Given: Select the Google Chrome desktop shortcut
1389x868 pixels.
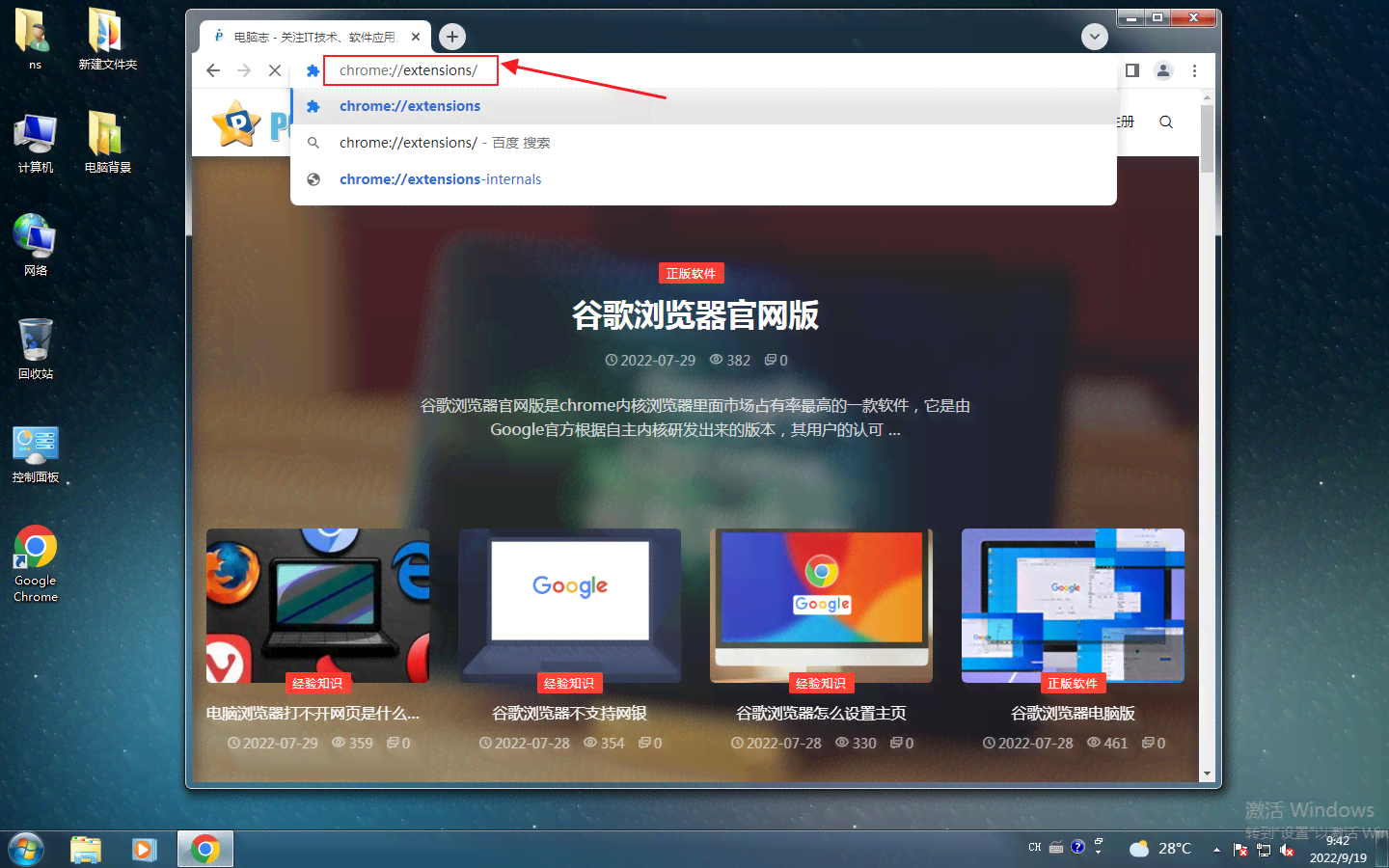Looking at the screenshot, I should (36, 564).
